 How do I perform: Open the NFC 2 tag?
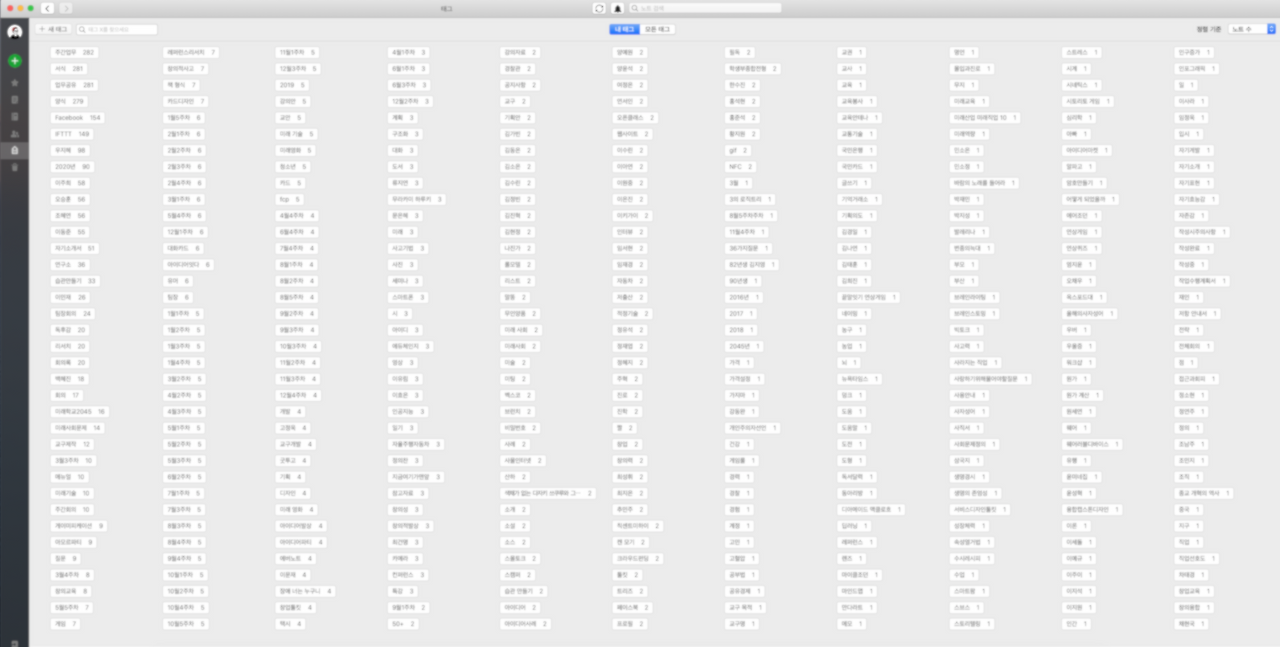click(x=740, y=167)
